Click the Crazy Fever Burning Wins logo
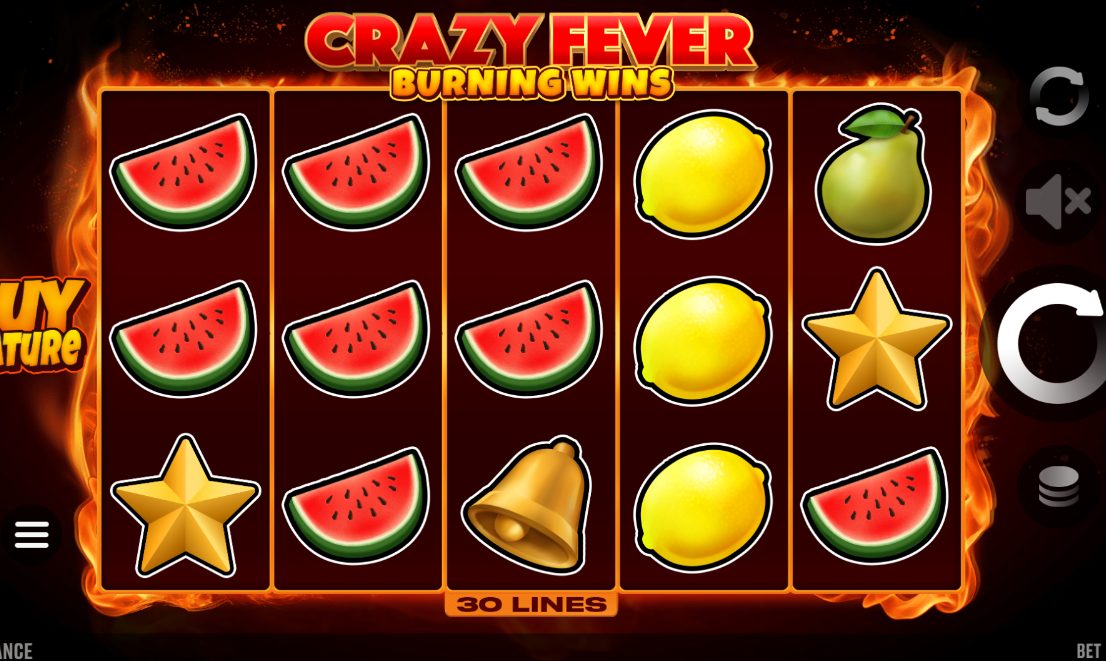Viewport: 1106px width, 661px height. (530, 55)
